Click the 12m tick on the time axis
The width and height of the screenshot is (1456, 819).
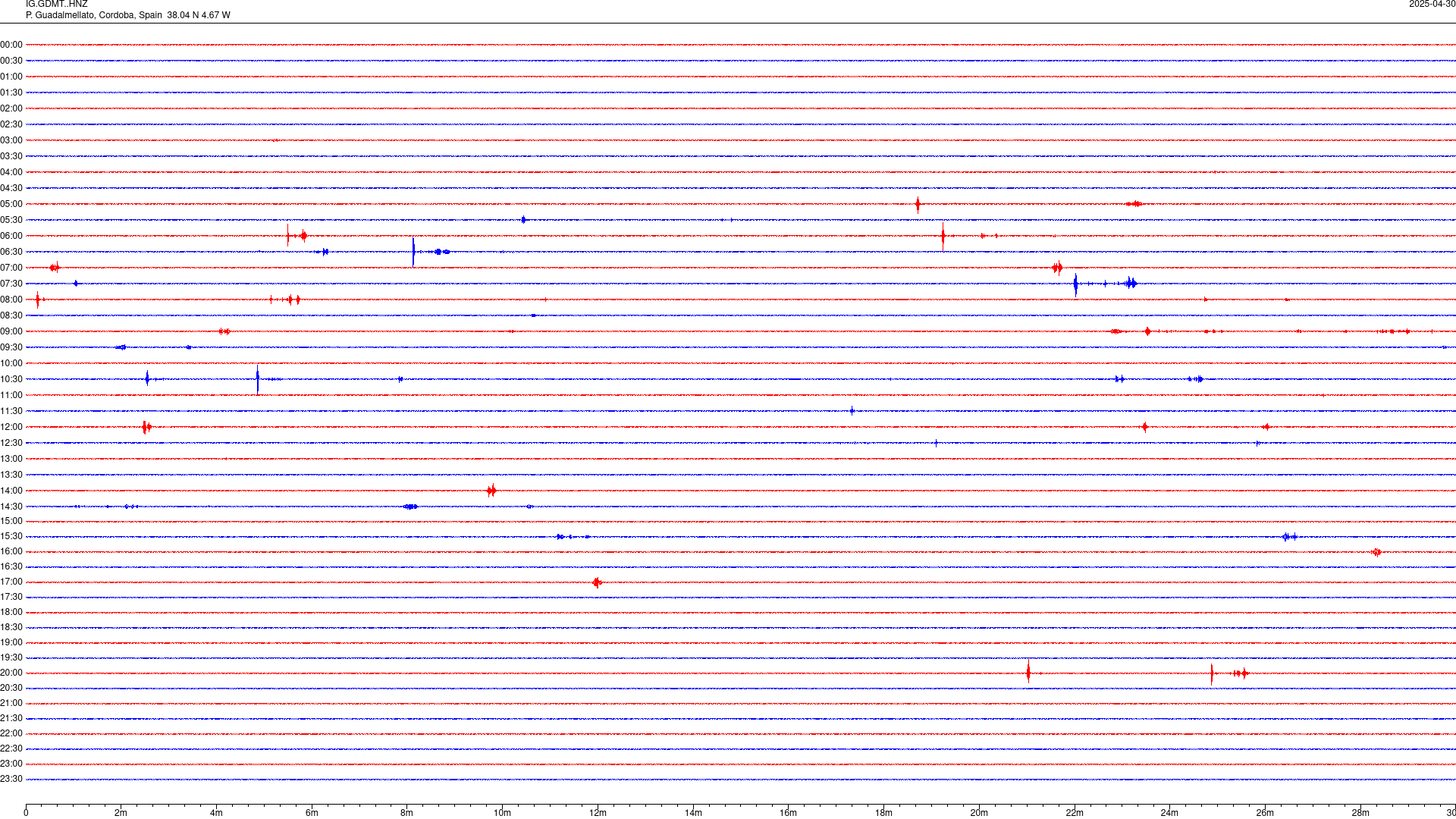598,813
